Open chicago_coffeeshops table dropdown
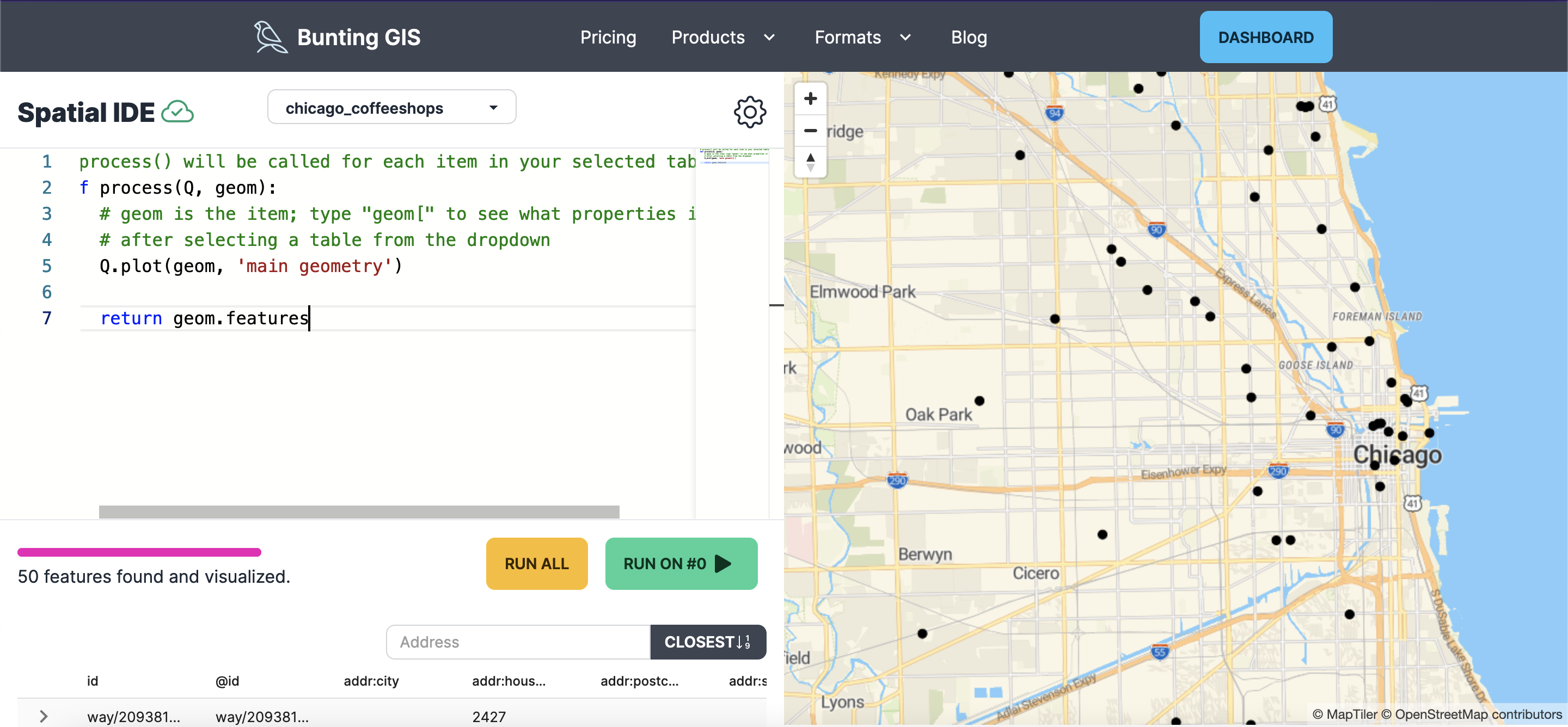 pos(391,108)
